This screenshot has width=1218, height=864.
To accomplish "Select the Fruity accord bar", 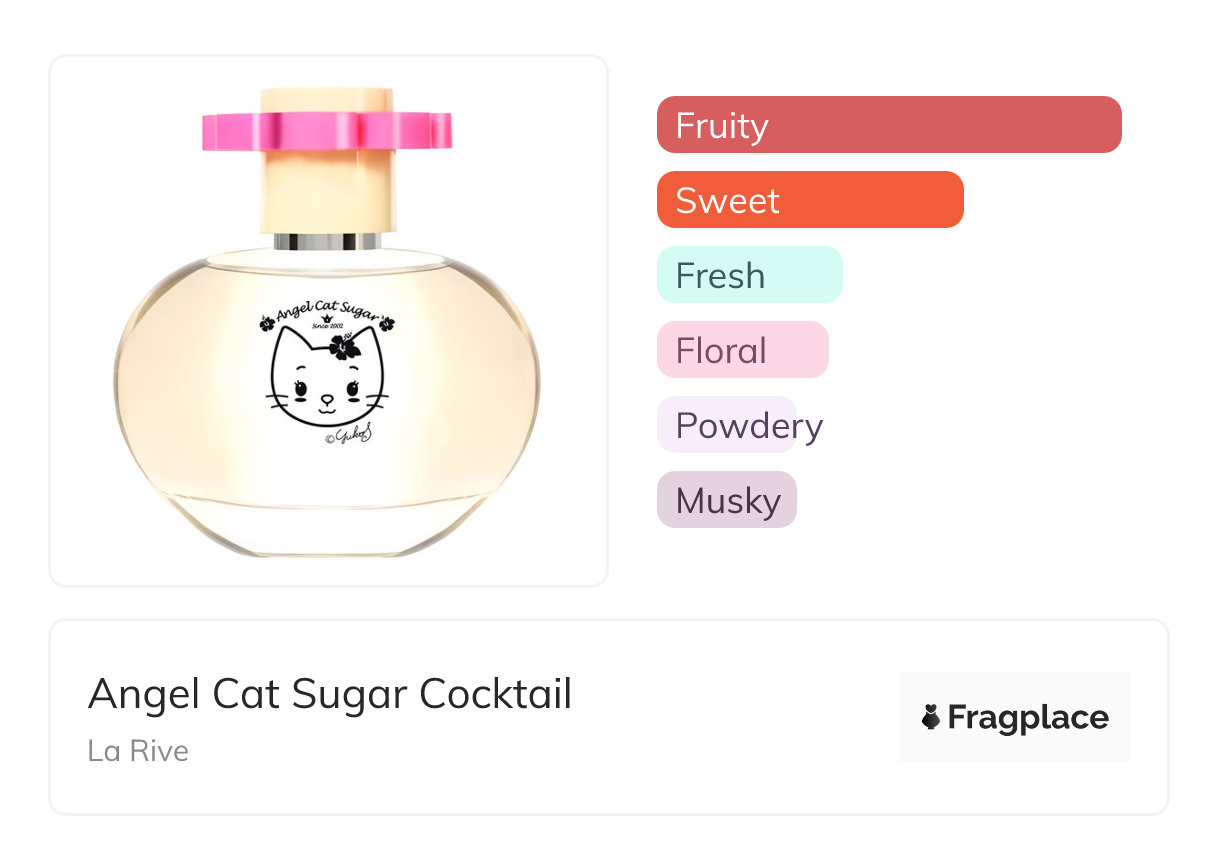I will click(888, 125).
